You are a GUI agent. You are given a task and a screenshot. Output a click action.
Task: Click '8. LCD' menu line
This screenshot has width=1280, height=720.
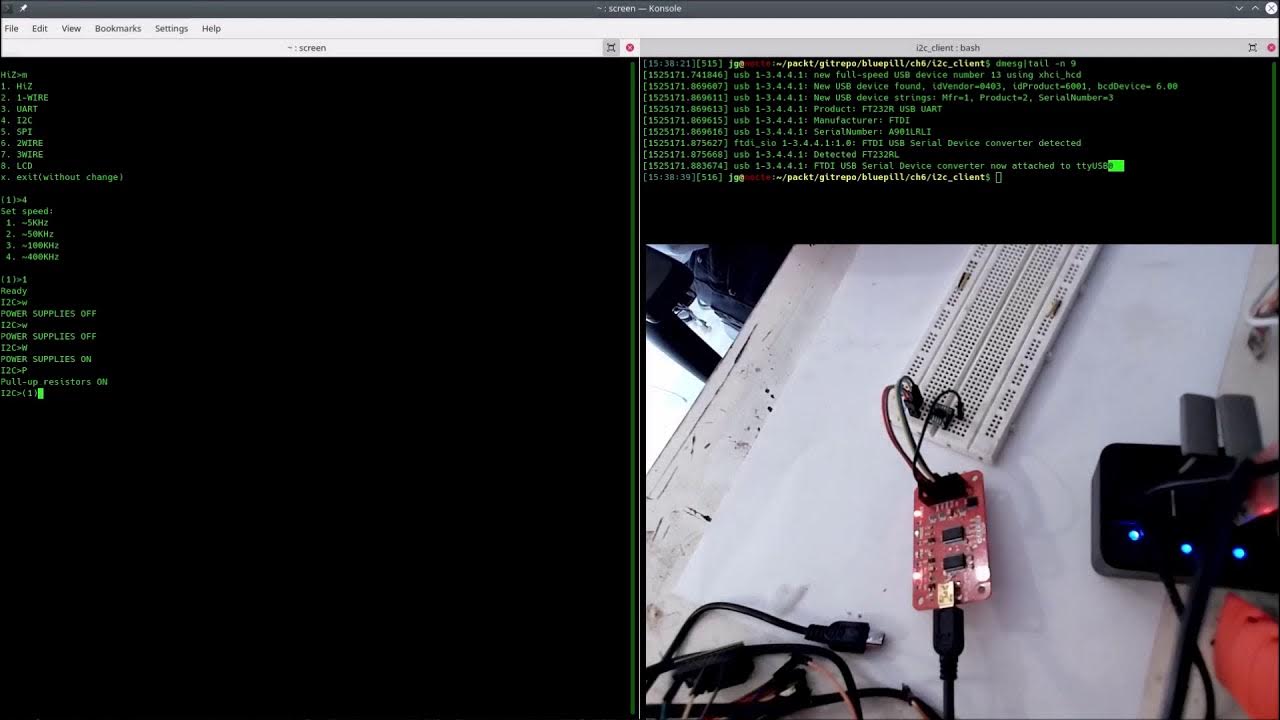[17, 166]
